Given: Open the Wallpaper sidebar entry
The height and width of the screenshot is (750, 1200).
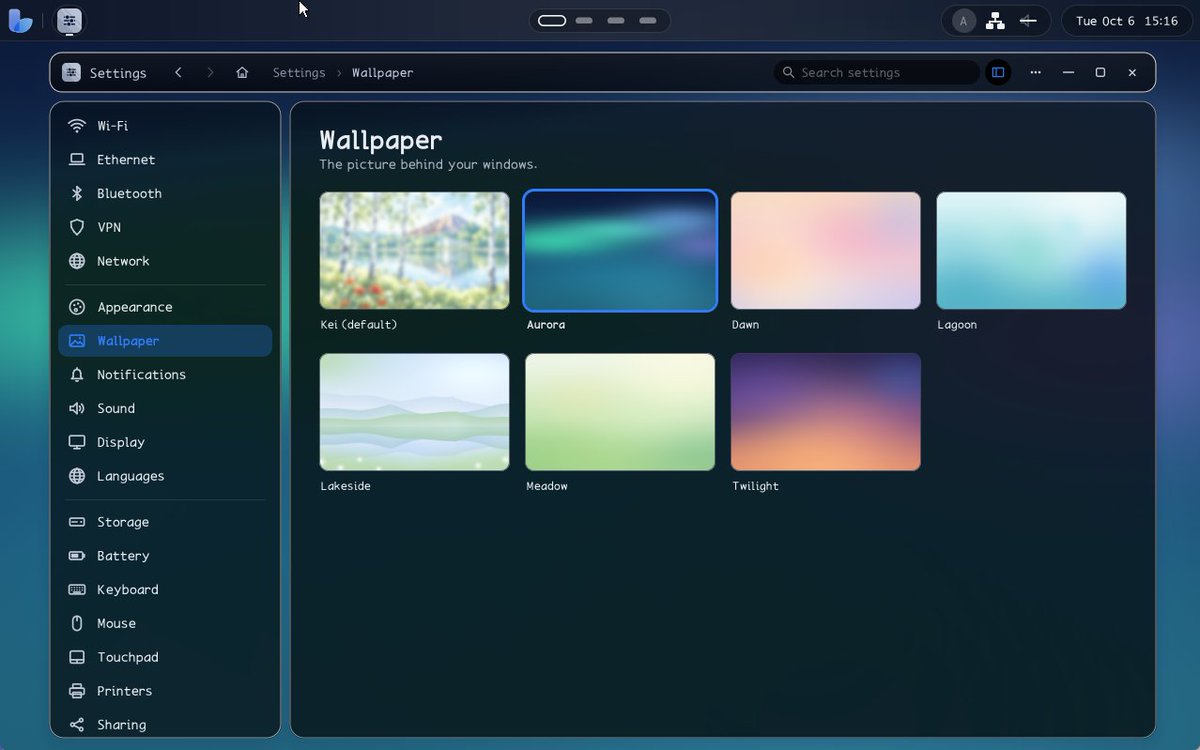Looking at the screenshot, I should point(165,341).
